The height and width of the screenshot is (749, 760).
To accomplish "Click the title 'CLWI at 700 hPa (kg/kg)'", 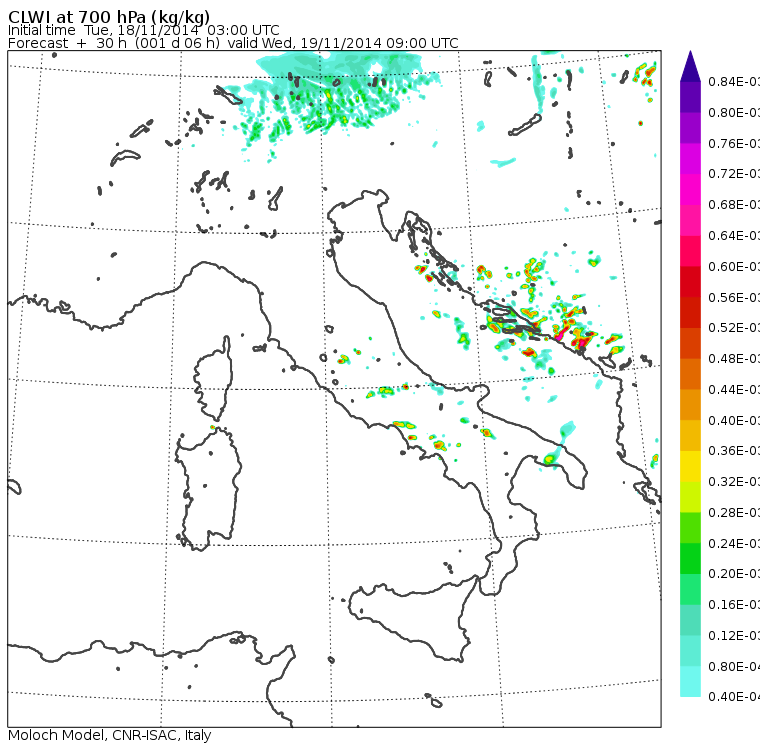I will click(109, 17).
